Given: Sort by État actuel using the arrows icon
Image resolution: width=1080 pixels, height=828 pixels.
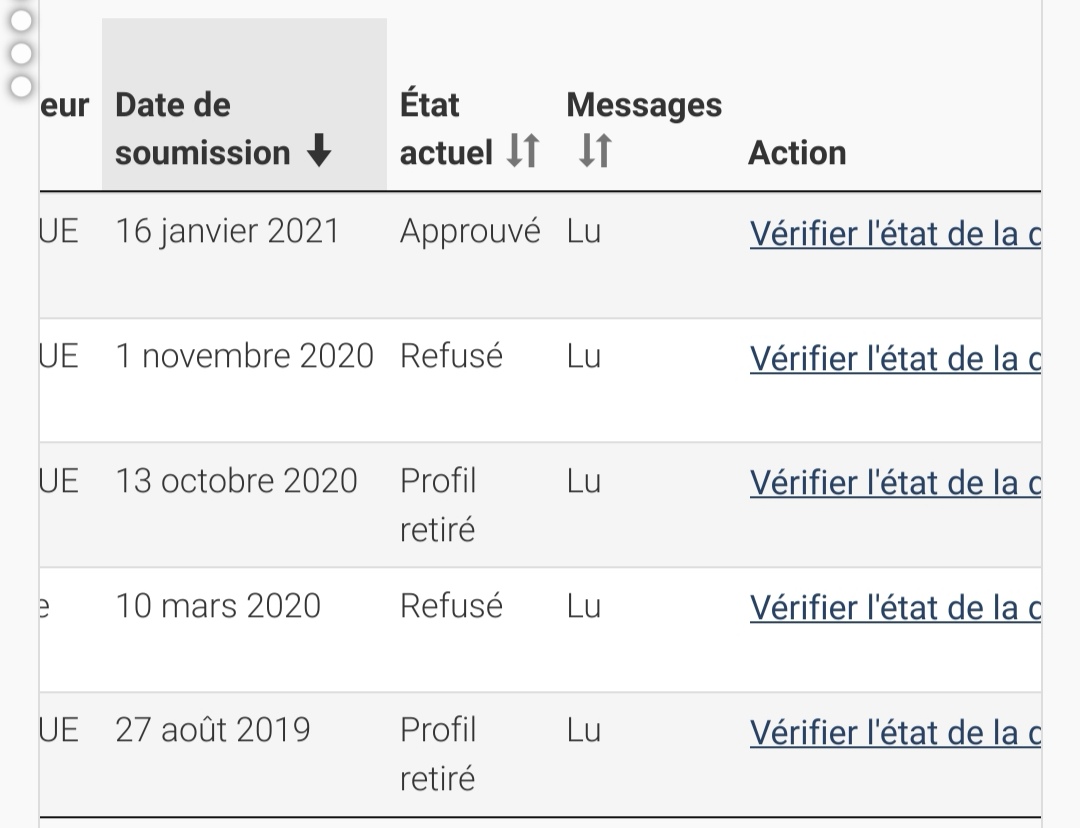Looking at the screenshot, I should pos(523,150).
